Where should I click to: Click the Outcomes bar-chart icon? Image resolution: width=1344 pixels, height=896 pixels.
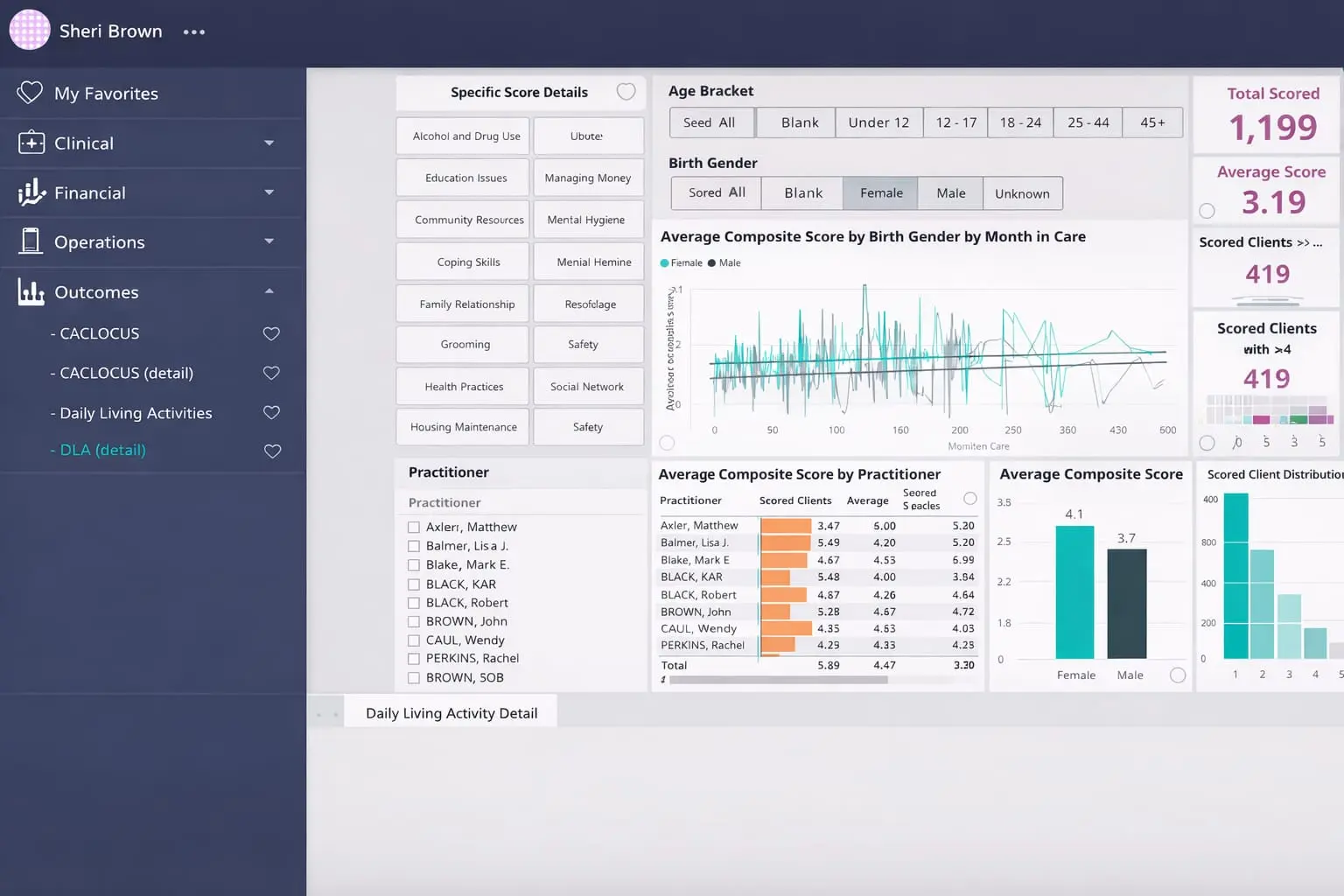point(30,291)
